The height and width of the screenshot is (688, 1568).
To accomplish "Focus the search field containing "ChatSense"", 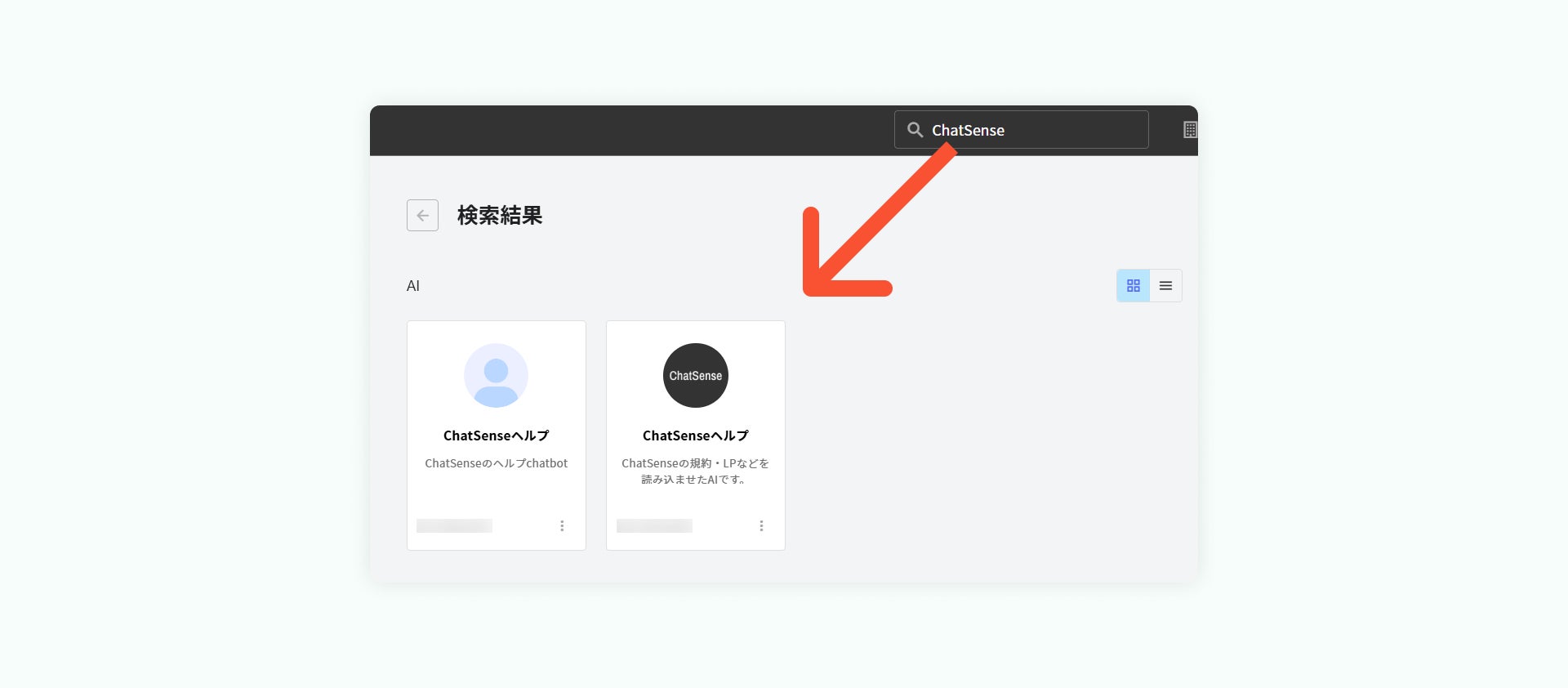I will point(1021,130).
